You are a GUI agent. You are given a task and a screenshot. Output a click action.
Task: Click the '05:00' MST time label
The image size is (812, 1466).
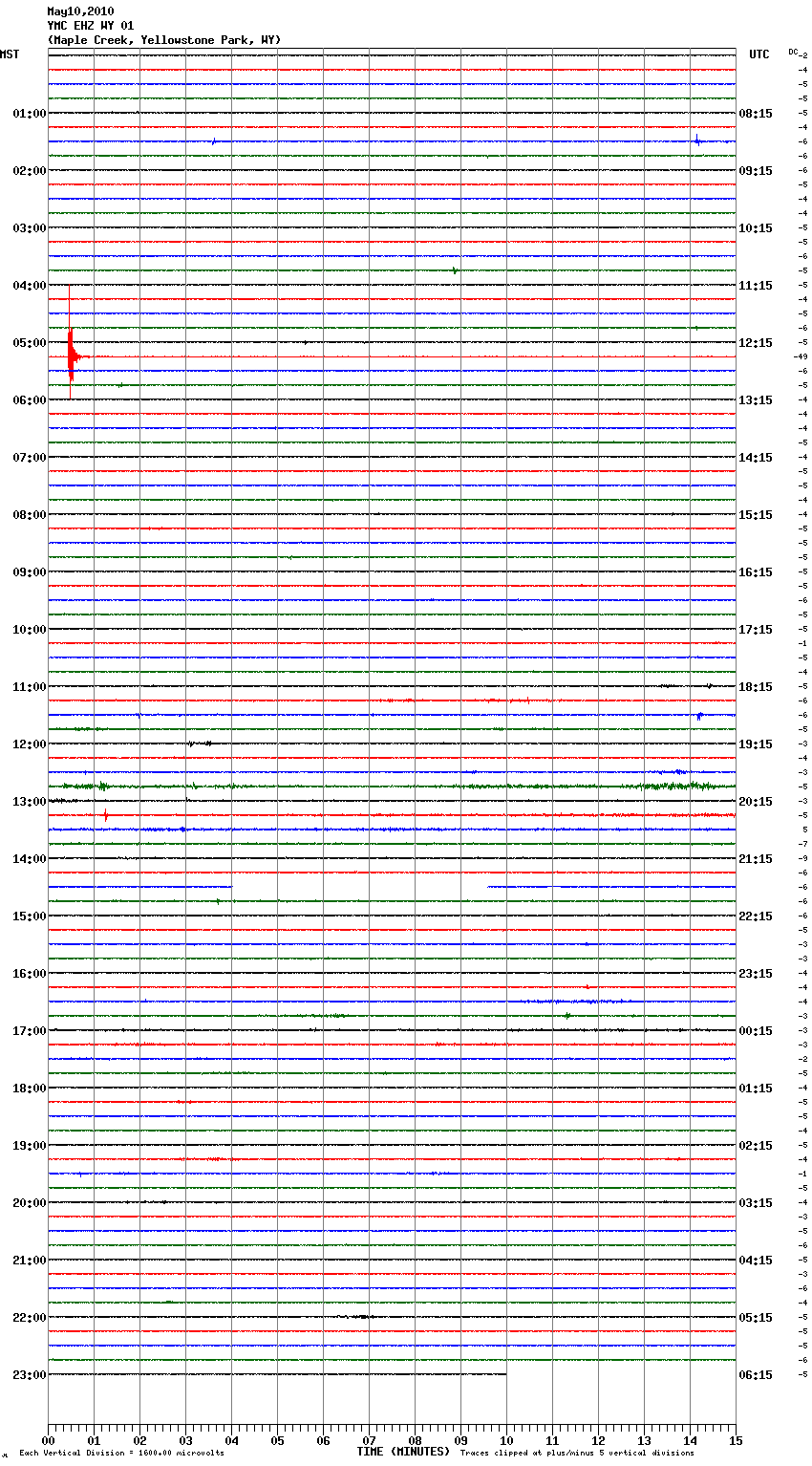pos(30,343)
